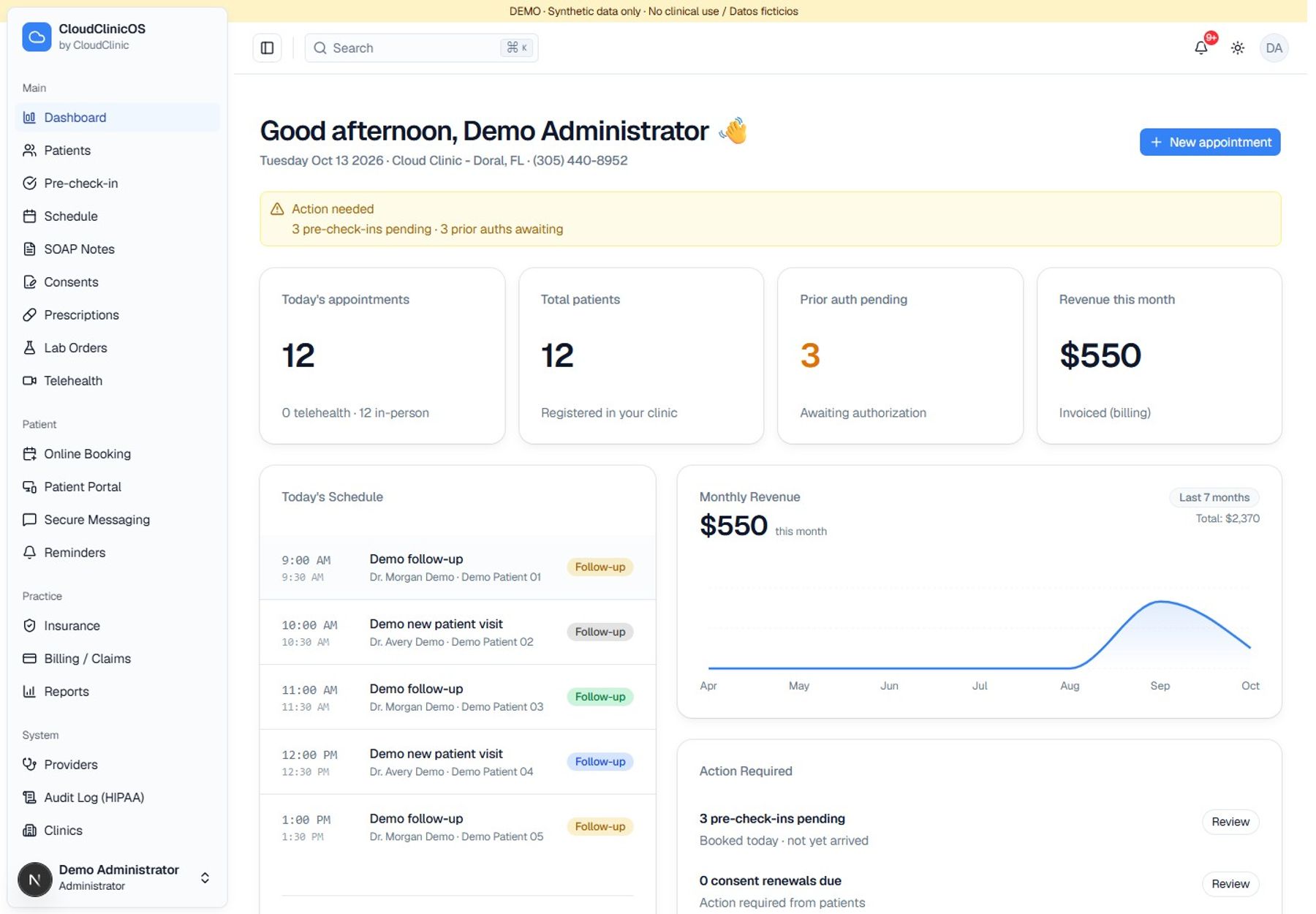Open the Today's appointments stat card

pos(382,355)
